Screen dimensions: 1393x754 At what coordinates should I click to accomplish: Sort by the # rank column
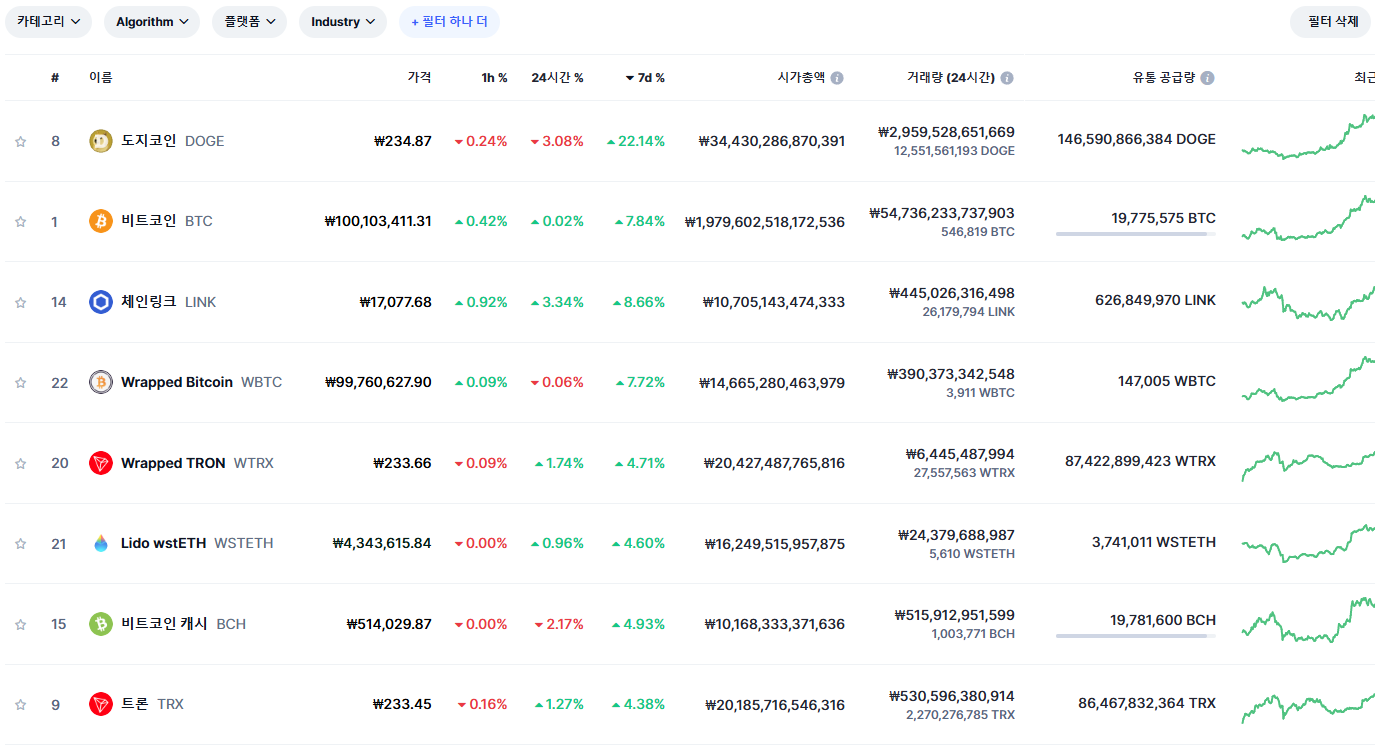pos(55,77)
